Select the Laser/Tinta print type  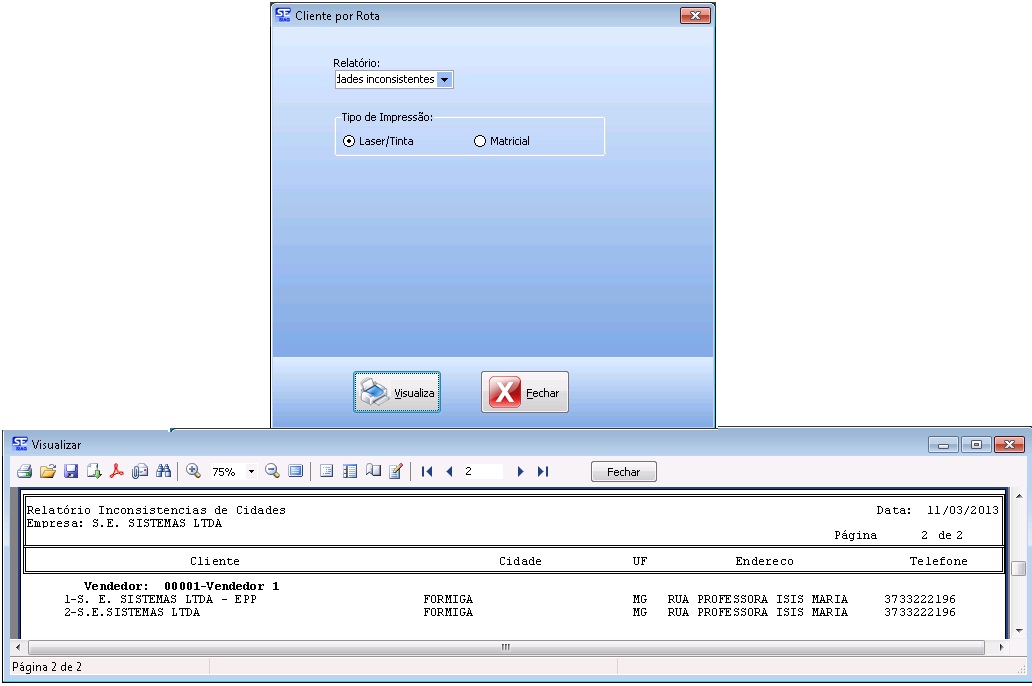(349, 141)
